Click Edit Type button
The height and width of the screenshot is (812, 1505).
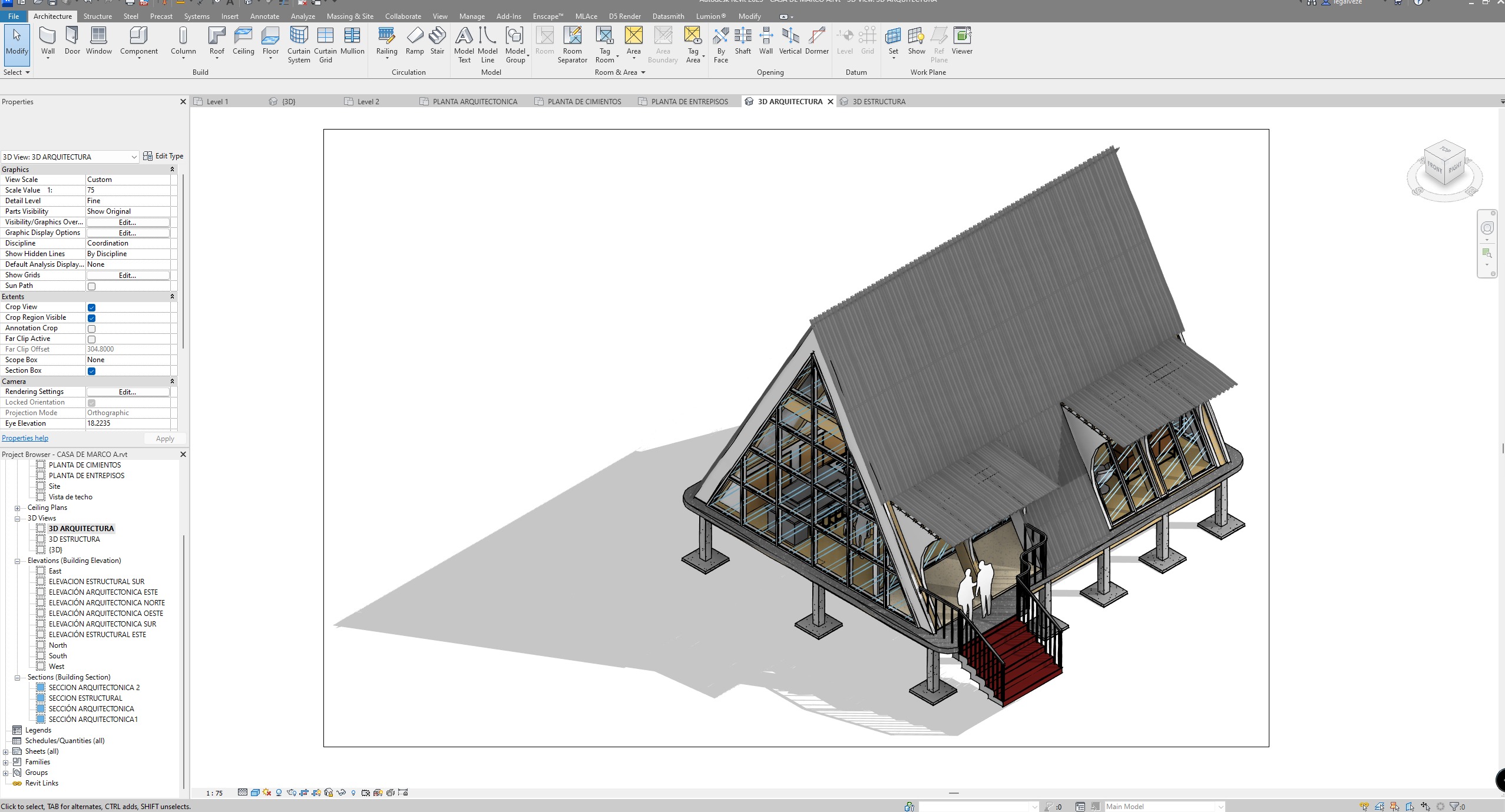pyautogui.click(x=163, y=156)
